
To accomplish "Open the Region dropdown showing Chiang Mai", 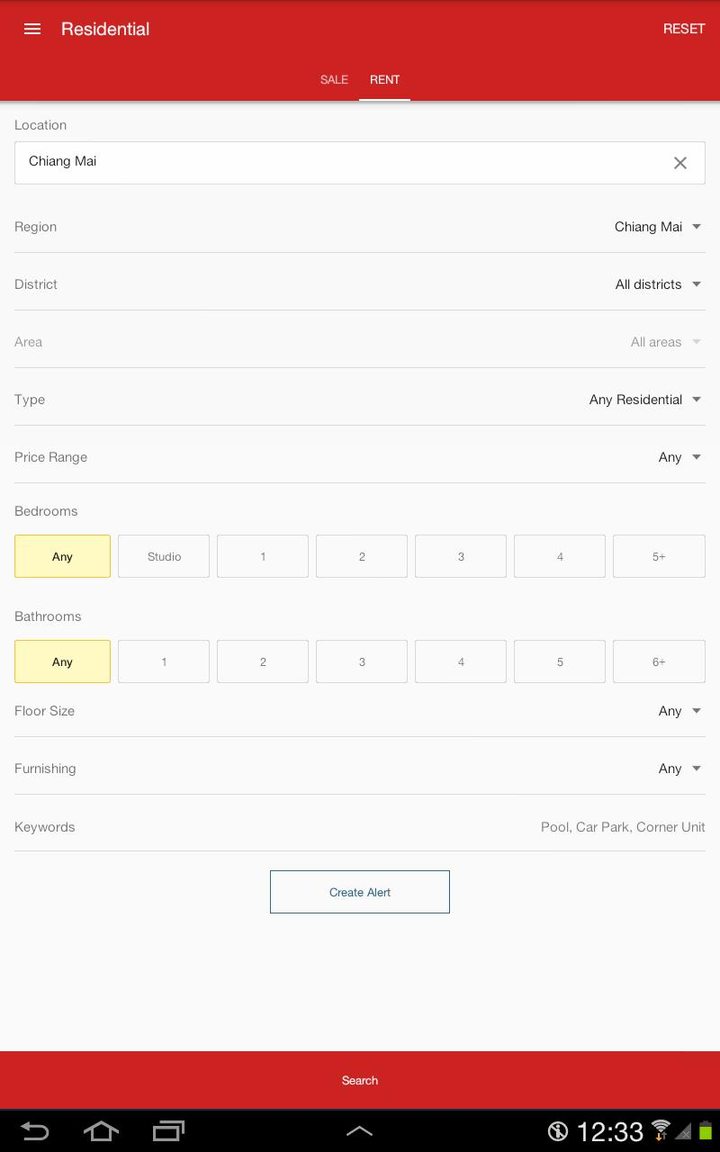I will click(x=657, y=227).
